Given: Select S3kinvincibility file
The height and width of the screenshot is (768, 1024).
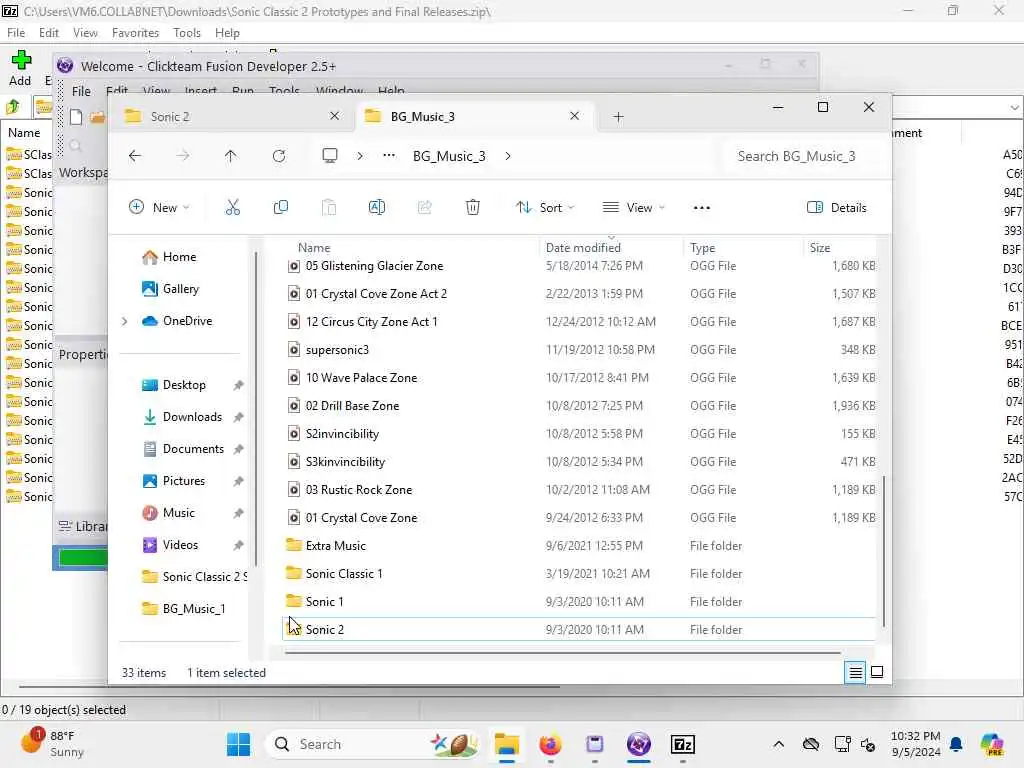Looking at the screenshot, I should click(x=580, y=462).
